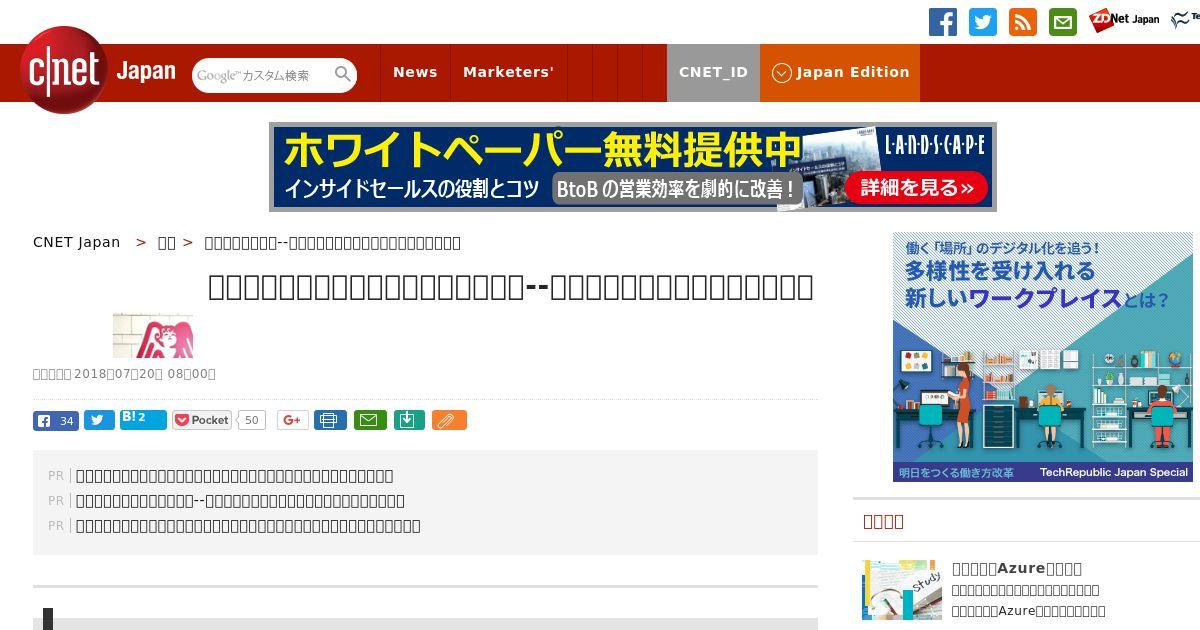Screen dimensions: 1200x630
Task: Open the third PR link
Action: [x=248, y=526]
